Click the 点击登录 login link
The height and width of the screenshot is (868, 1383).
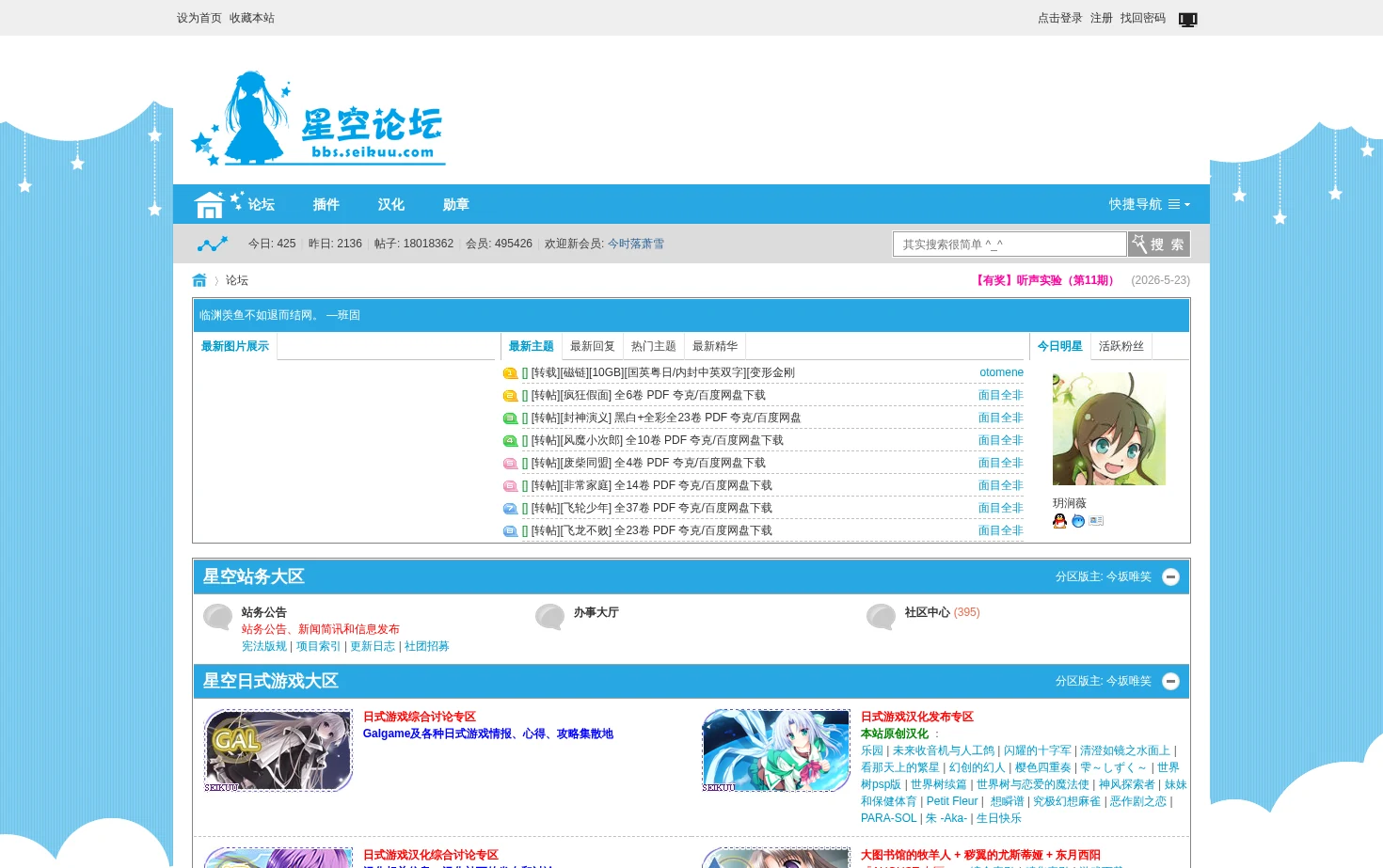click(x=1060, y=18)
